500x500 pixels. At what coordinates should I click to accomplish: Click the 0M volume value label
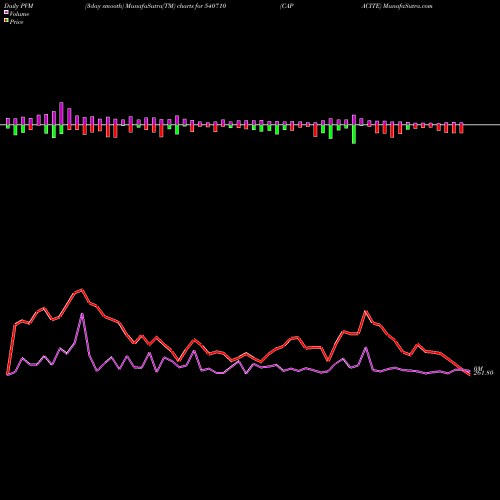pos(478,369)
